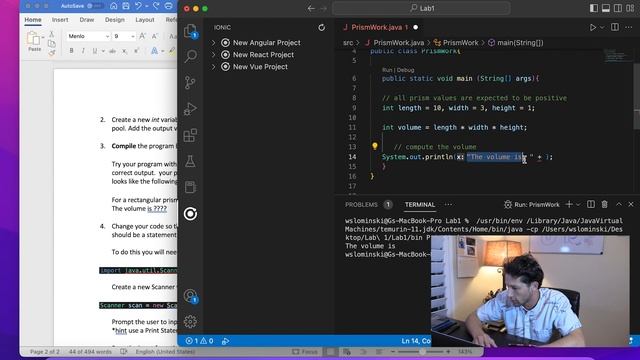Expand New React Project item
This screenshot has width=640, height=360.
click(213, 55)
